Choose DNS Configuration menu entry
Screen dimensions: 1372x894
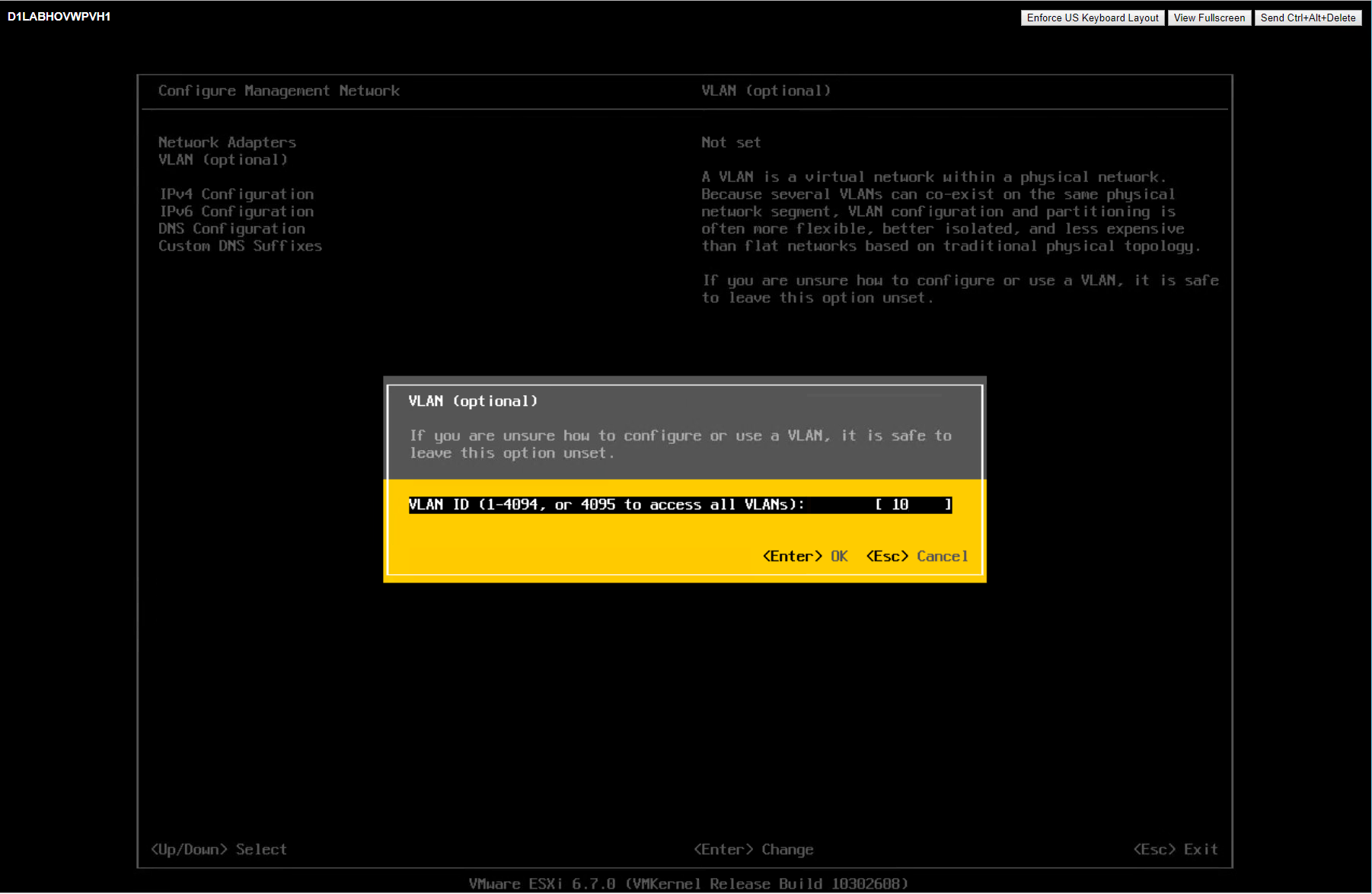tap(231, 229)
